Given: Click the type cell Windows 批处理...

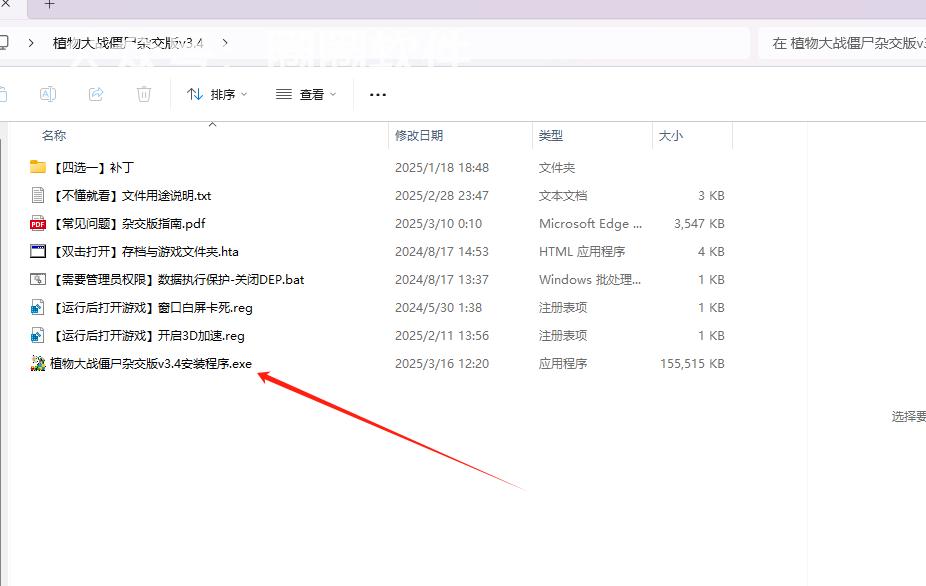Looking at the screenshot, I should [589, 279].
